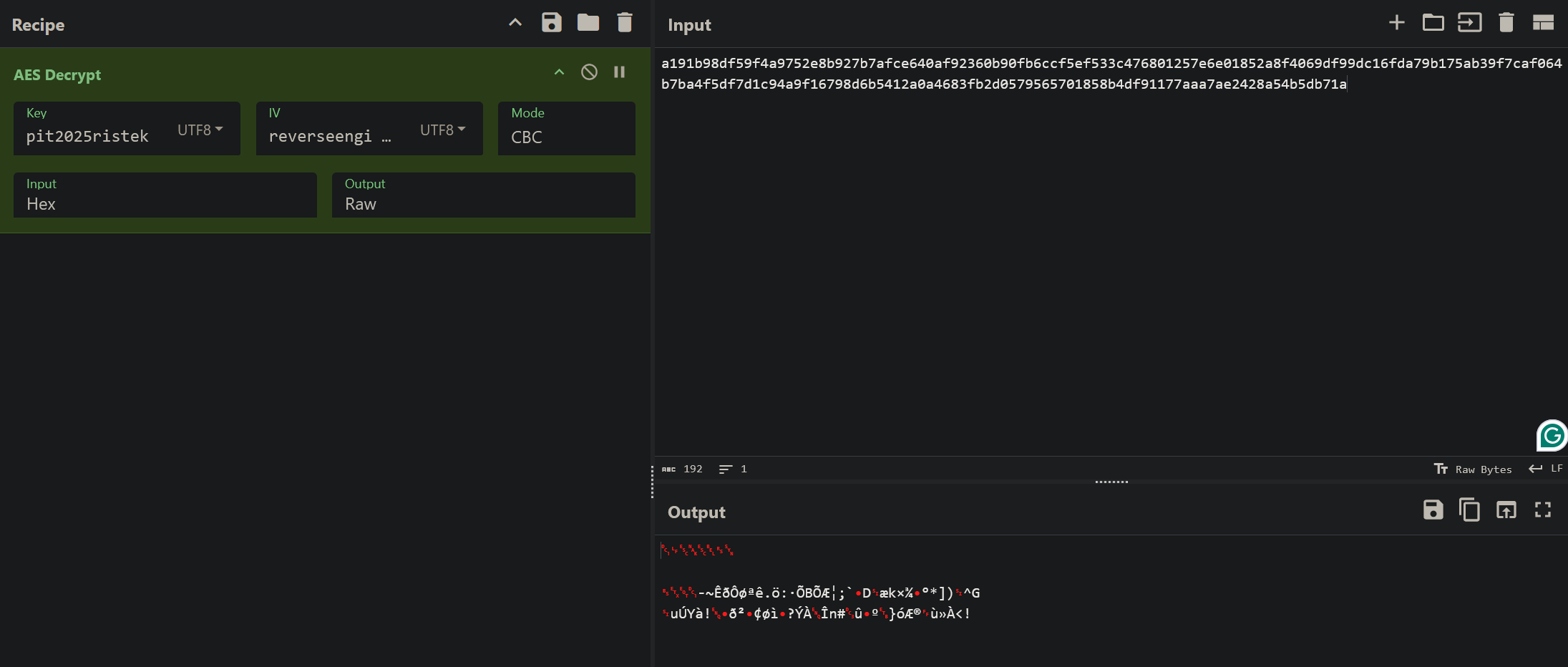Save the current recipe to a file
Screen dimensions: 1568x667
[x=551, y=22]
